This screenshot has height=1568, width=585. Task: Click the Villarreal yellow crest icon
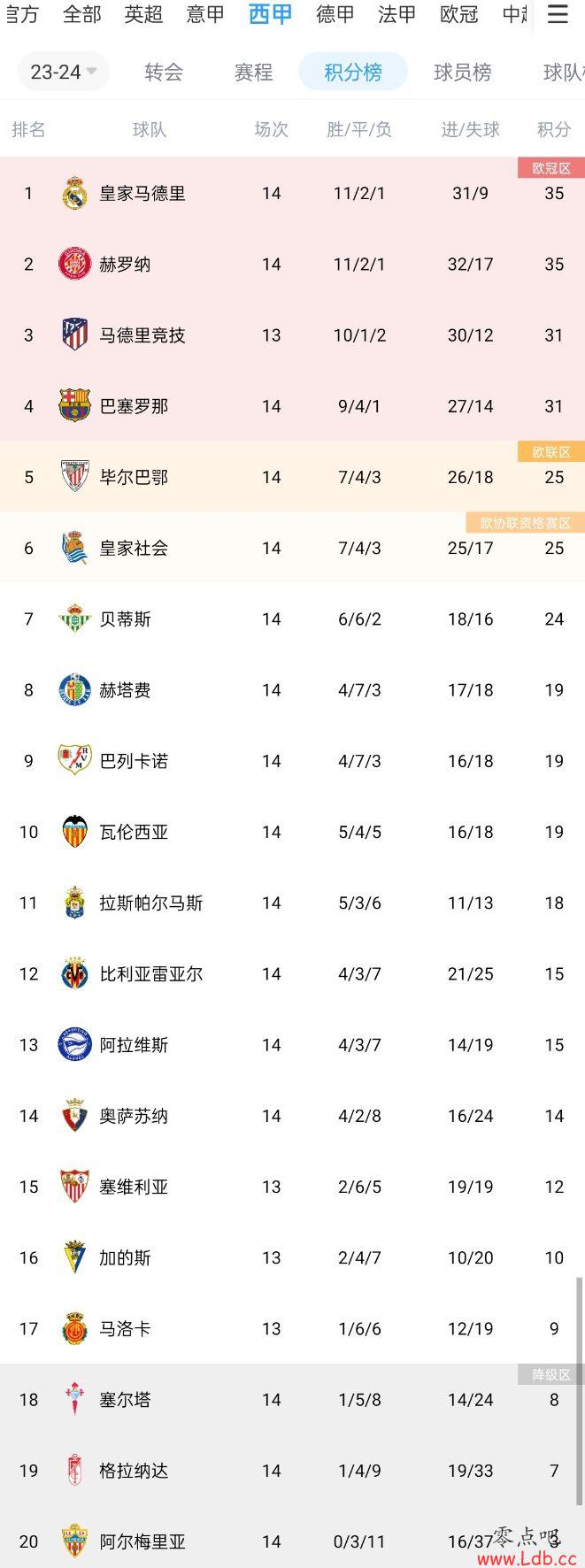tap(74, 973)
